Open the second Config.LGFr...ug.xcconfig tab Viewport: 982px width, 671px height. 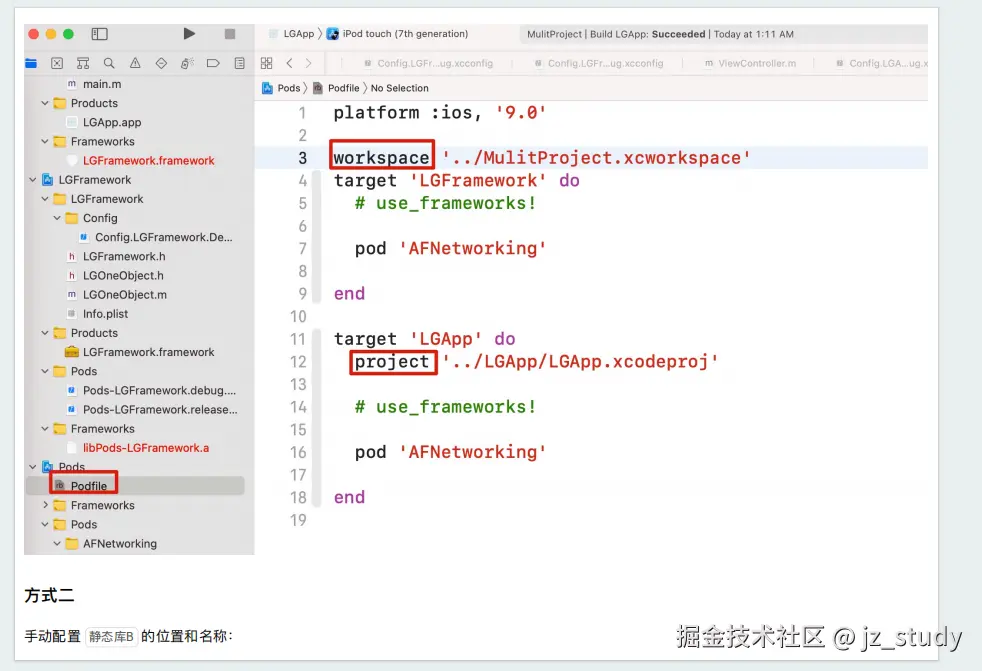pyautogui.click(x=599, y=63)
